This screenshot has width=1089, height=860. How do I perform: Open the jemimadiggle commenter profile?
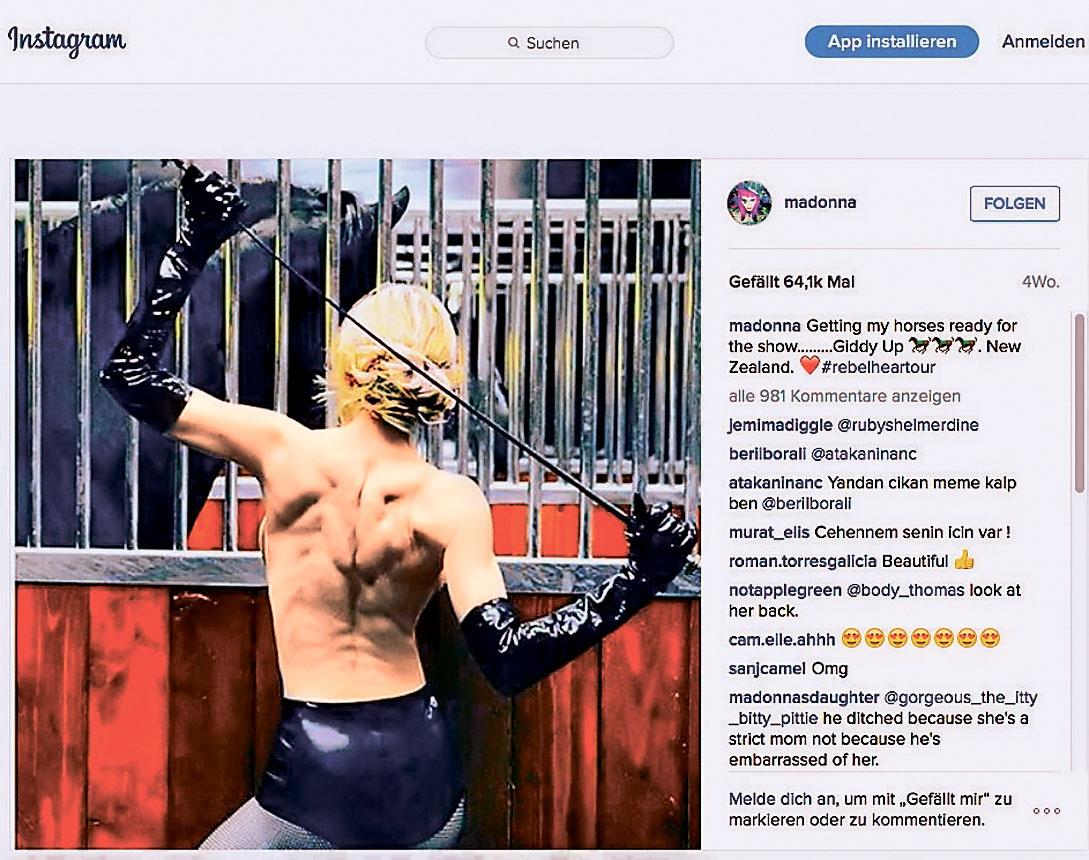[x=780, y=425]
